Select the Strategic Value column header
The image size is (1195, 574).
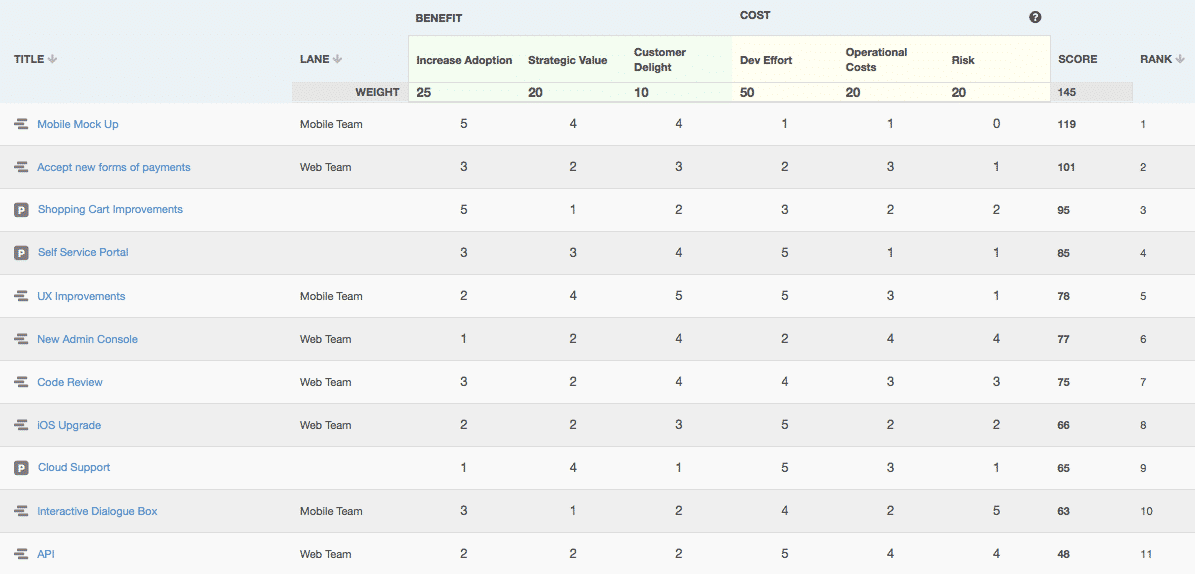[568, 60]
